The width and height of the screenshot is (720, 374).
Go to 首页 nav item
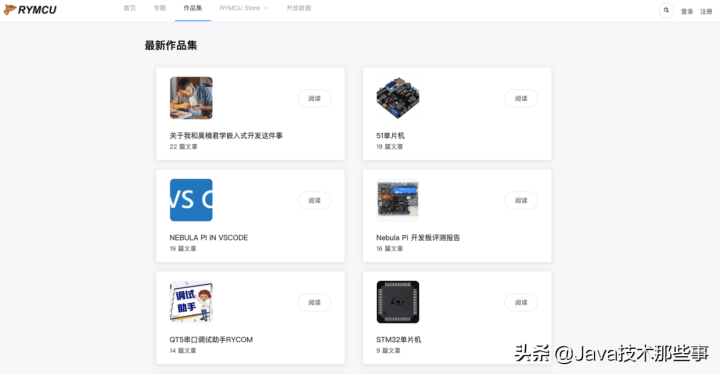[x=130, y=8]
